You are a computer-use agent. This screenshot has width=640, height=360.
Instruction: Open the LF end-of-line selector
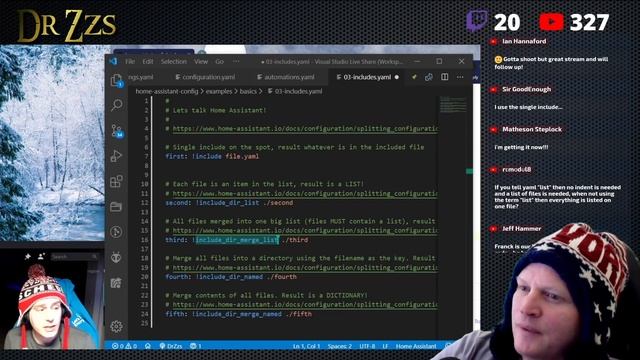coord(385,346)
